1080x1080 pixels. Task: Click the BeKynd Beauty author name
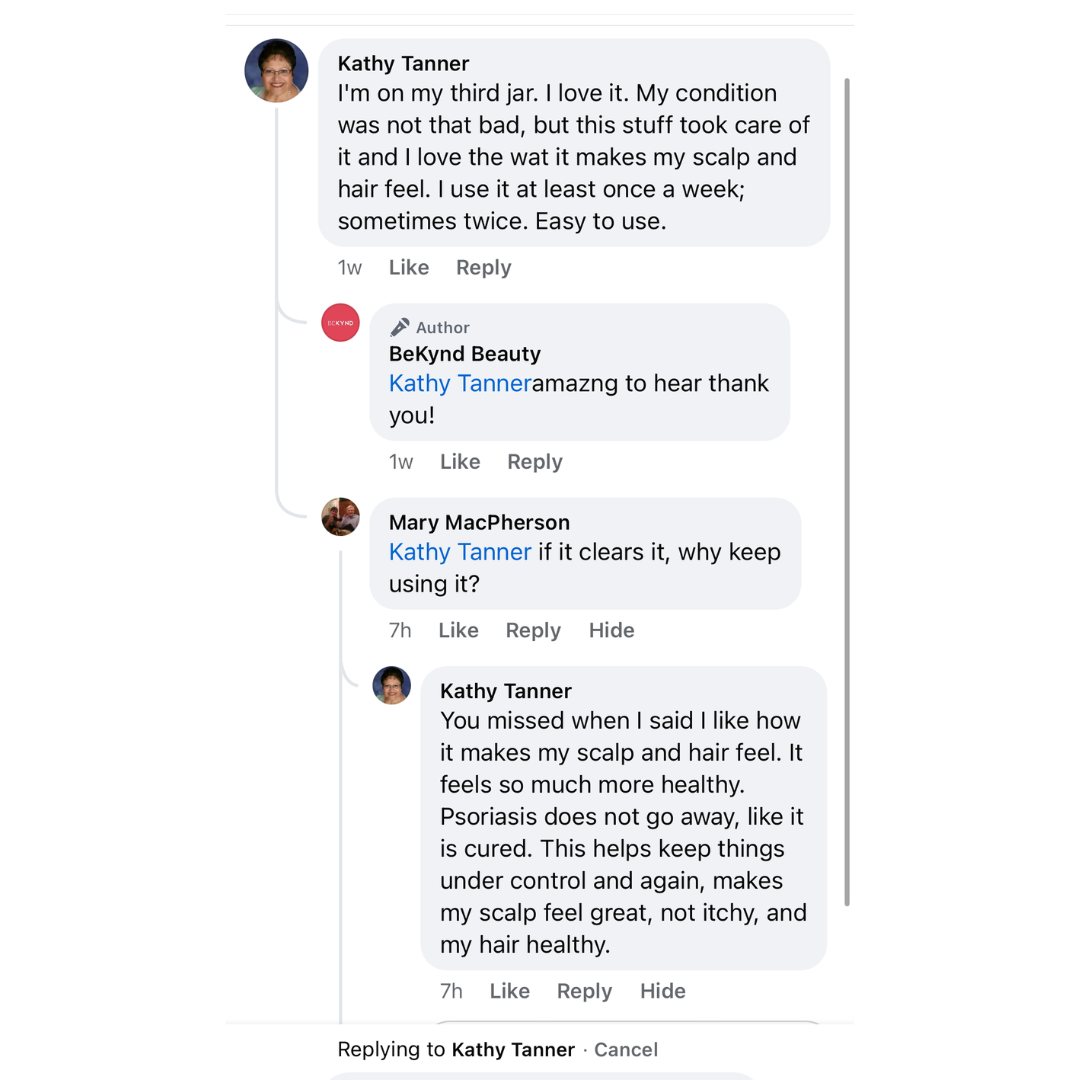464,354
